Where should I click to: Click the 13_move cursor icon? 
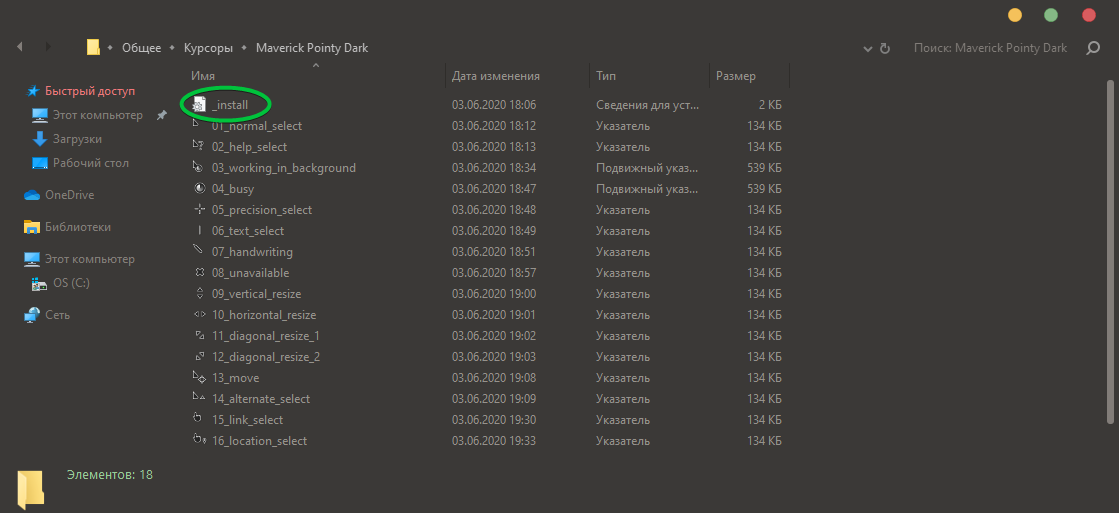click(x=199, y=377)
